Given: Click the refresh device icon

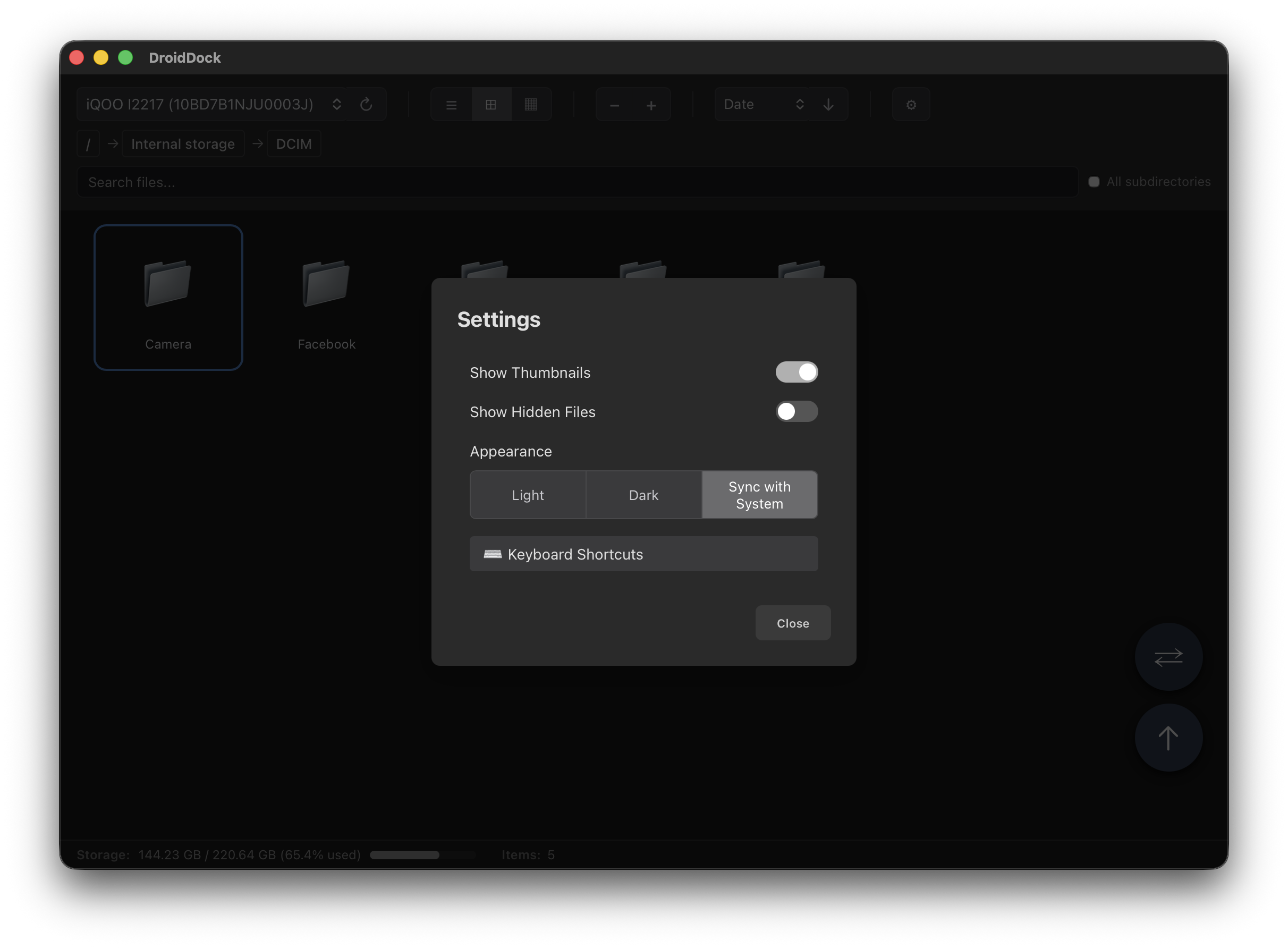Looking at the screenshot, I should pyautogui.click(x=366, y=105).
